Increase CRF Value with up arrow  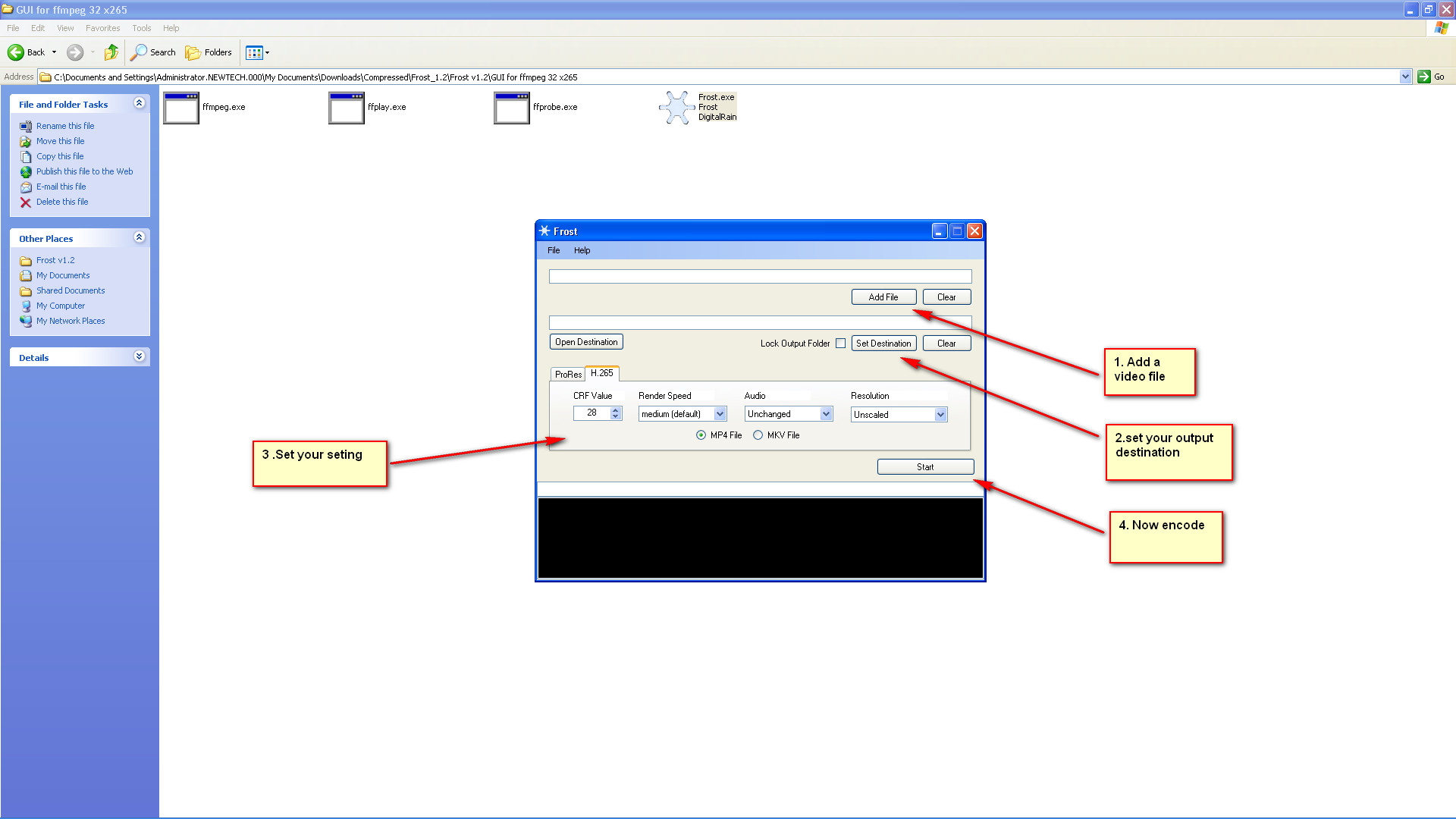click(x=616, y=409)
